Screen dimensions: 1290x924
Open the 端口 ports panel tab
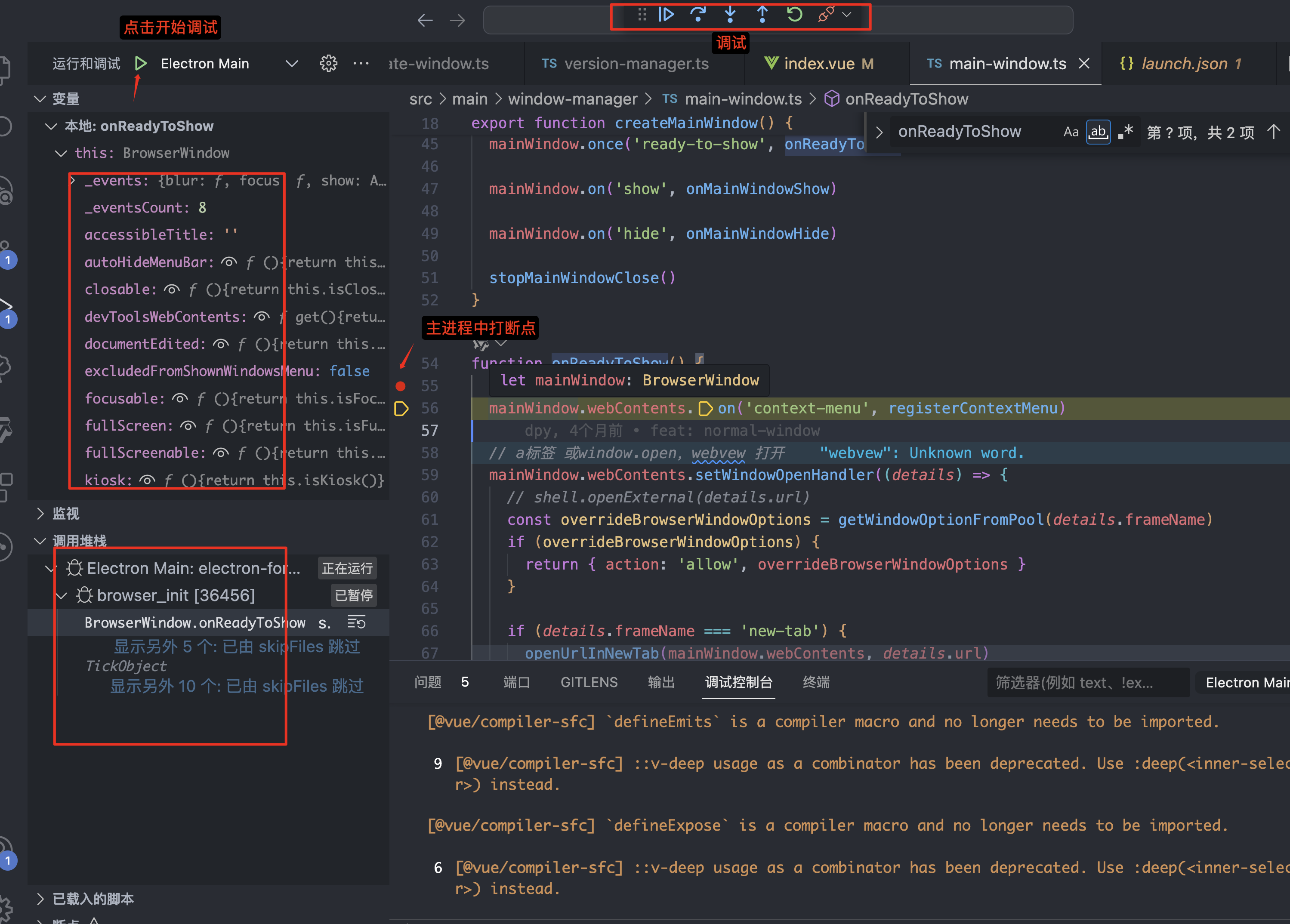(x=516, y=682)
